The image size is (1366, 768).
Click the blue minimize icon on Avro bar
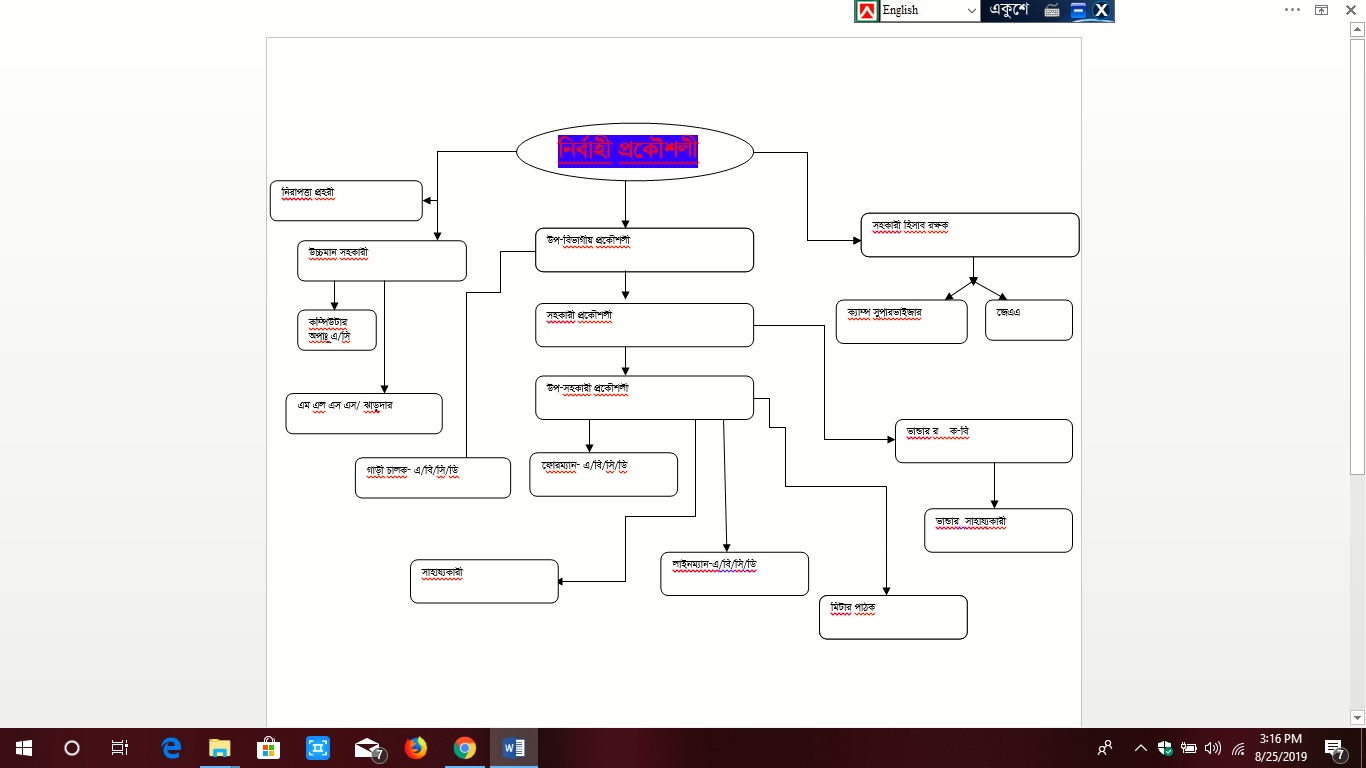coord(1078,10)
